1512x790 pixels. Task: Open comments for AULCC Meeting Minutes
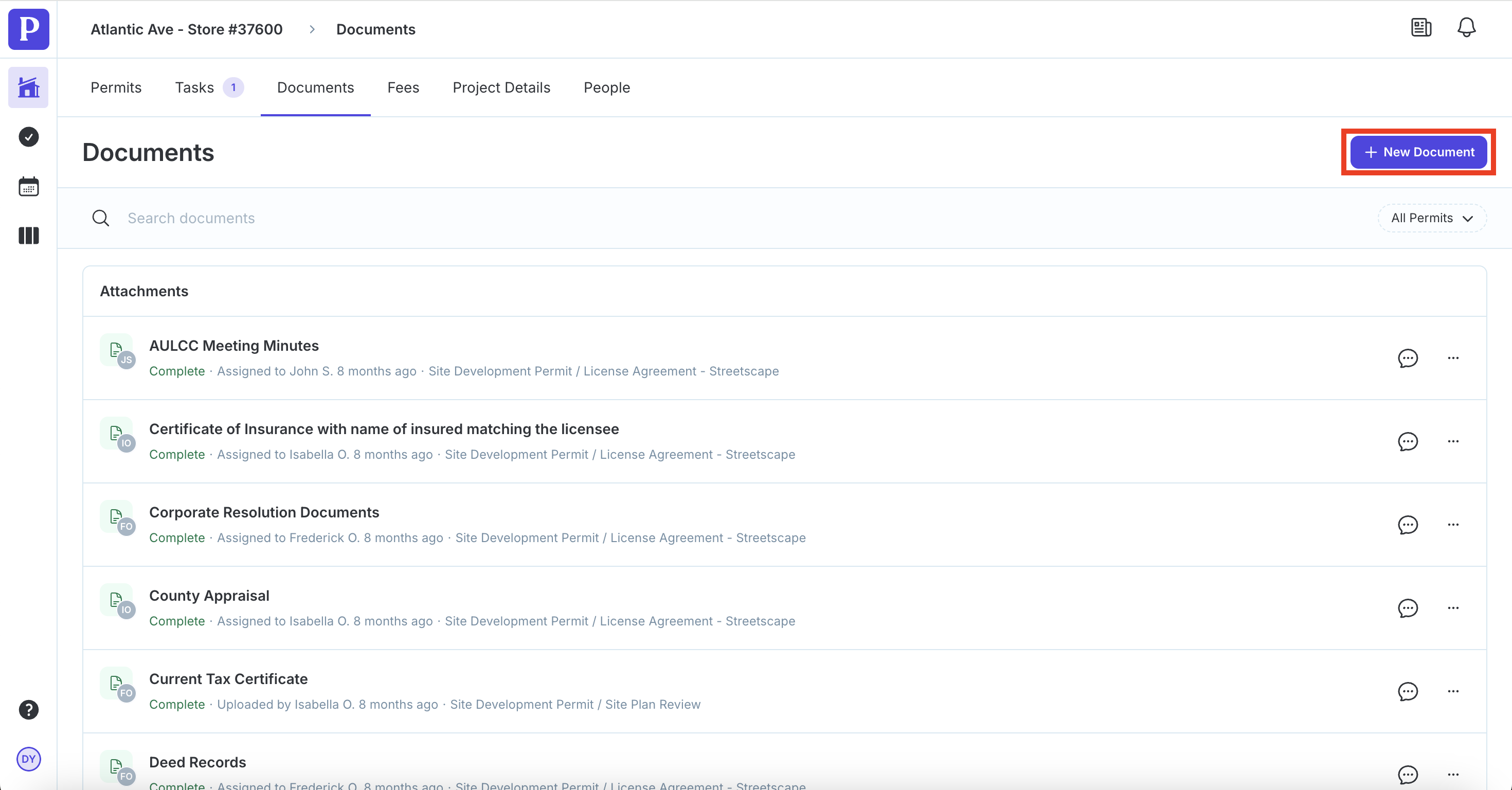tap(1408, 358)
